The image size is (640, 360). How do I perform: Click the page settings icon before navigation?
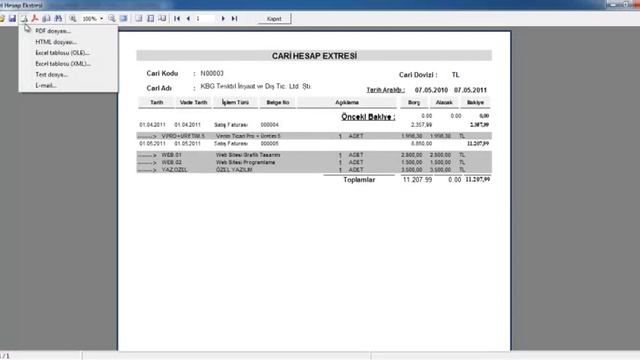[x=162, y=18]
